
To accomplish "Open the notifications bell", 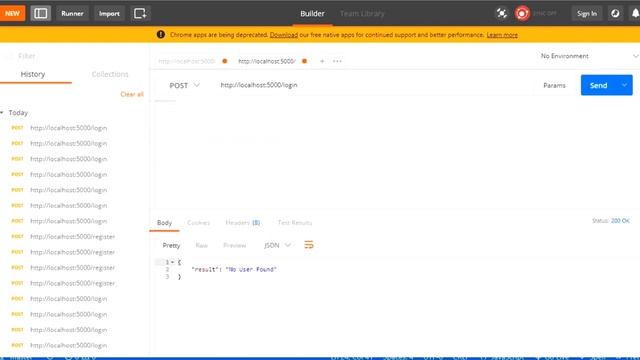I will (635, 13).
